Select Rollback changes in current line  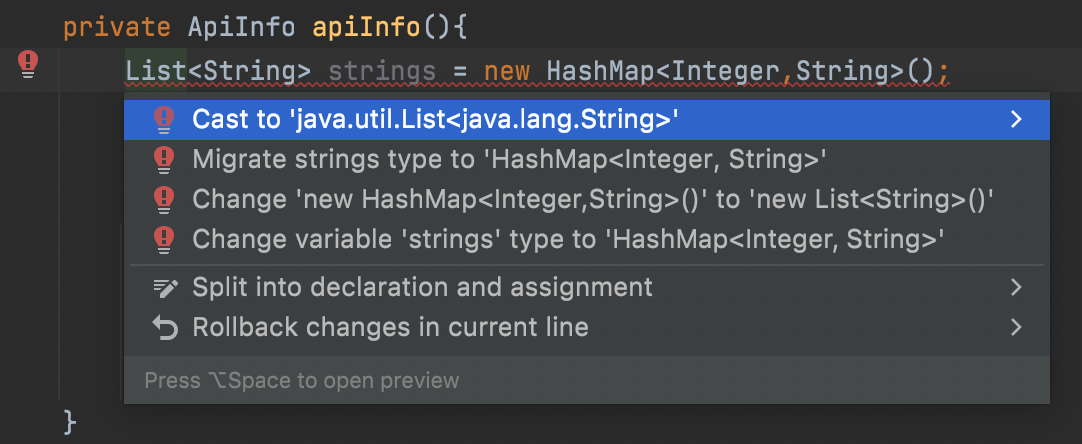tap(587, 327)
